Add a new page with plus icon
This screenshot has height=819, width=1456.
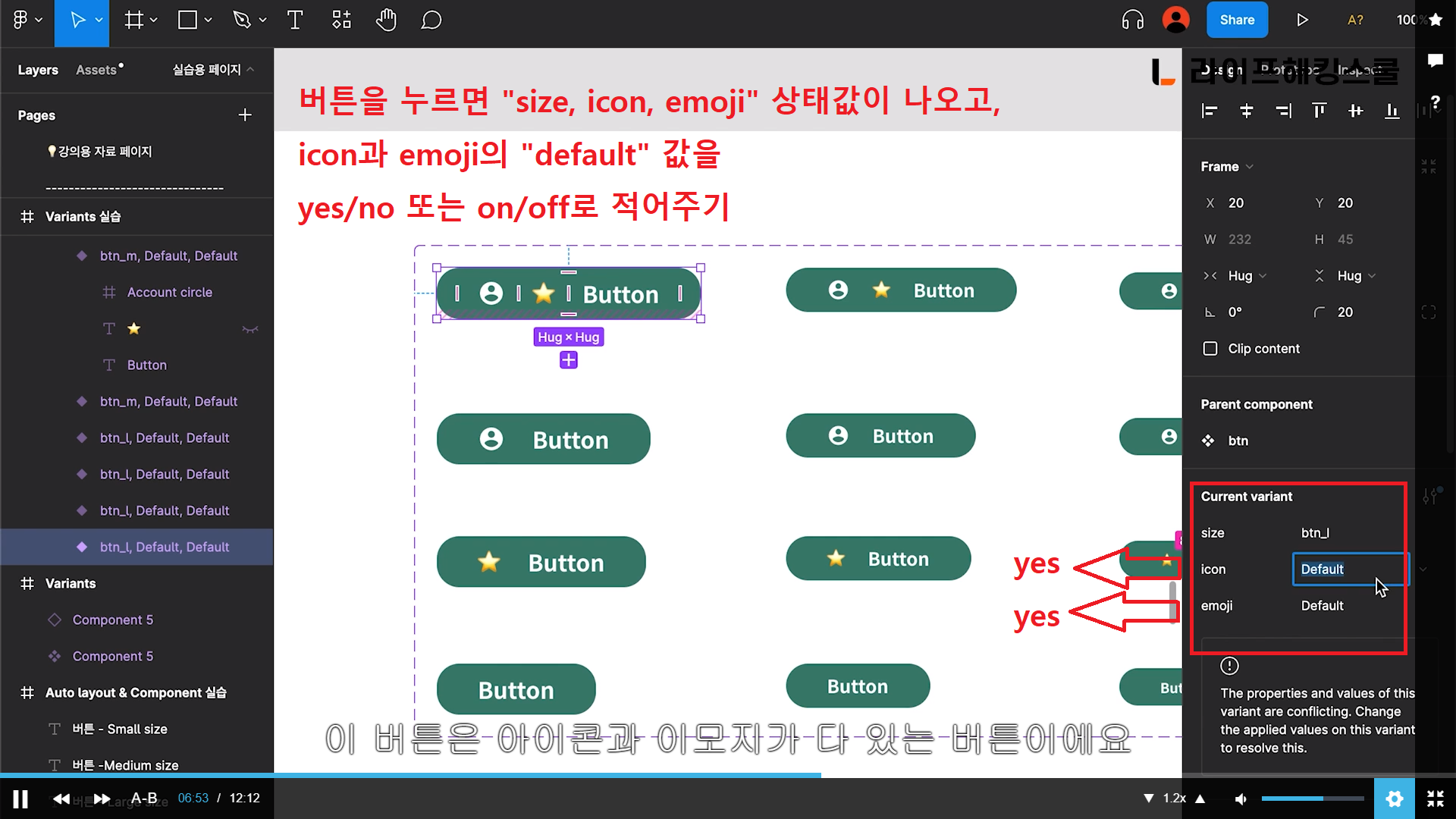click(x=245, y=115)
